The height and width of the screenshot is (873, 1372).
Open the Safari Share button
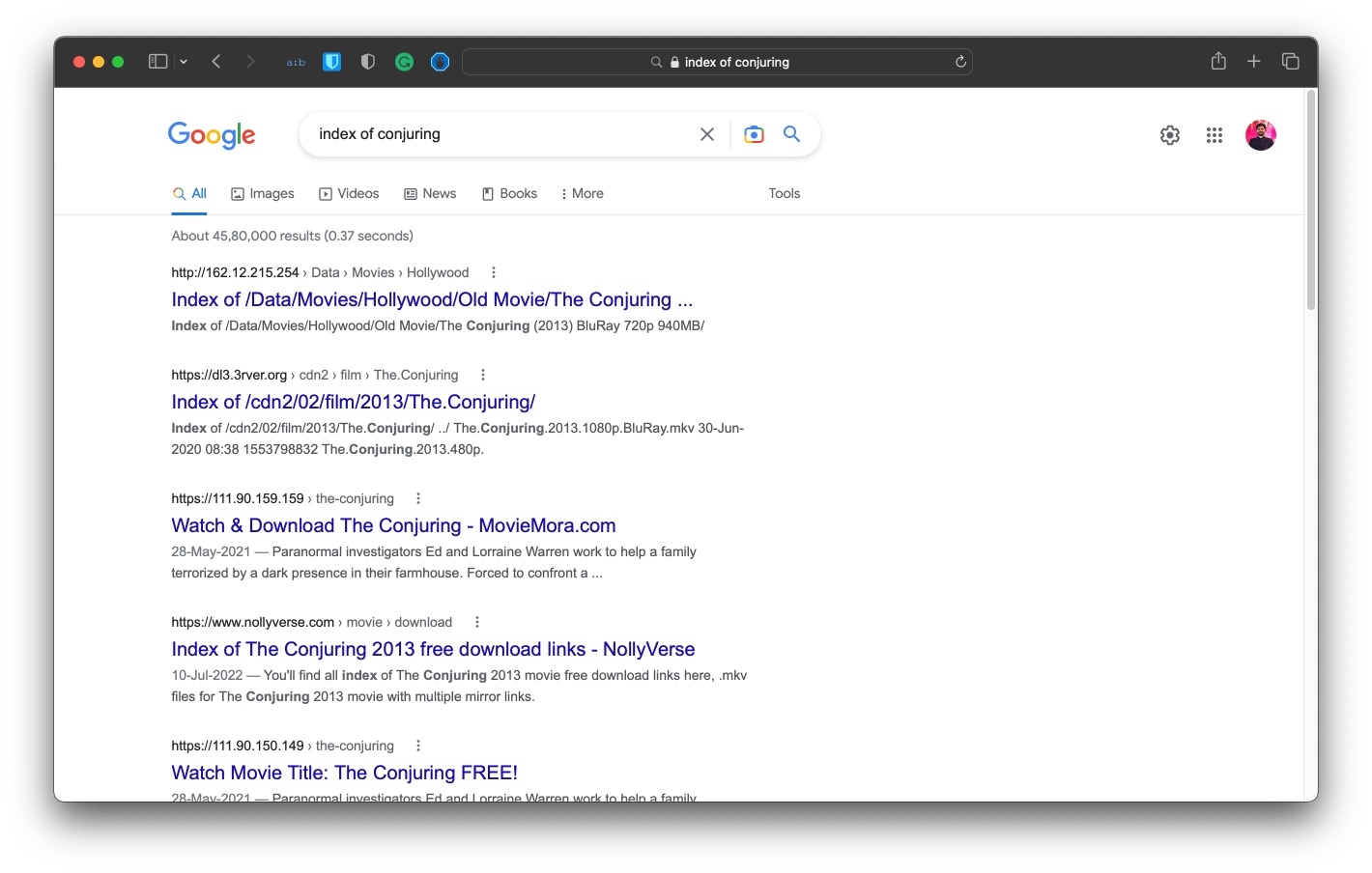click(x=1218, y=61)
